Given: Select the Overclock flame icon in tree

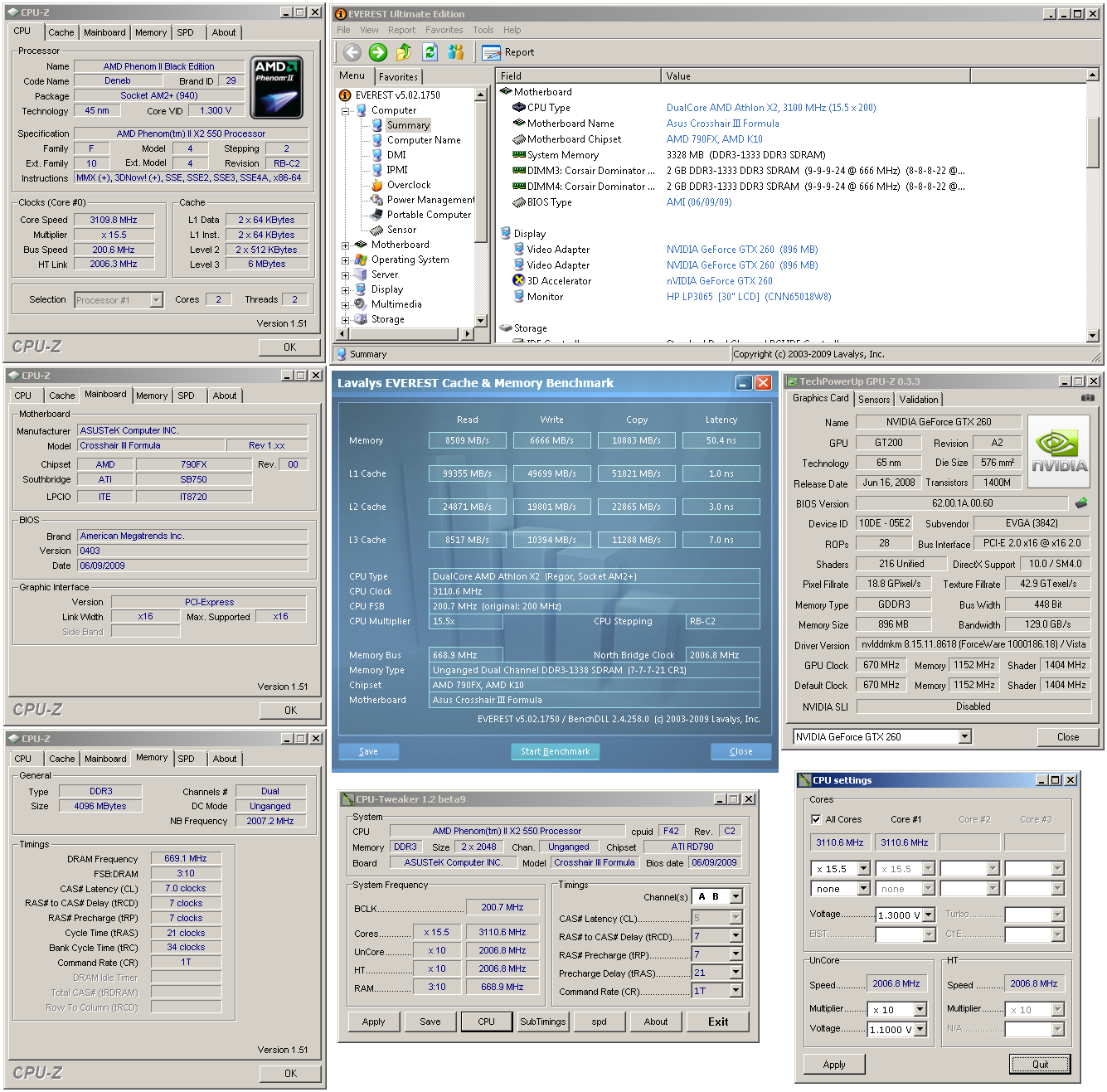Looking at the screenshot, I should tap(377, 185).
